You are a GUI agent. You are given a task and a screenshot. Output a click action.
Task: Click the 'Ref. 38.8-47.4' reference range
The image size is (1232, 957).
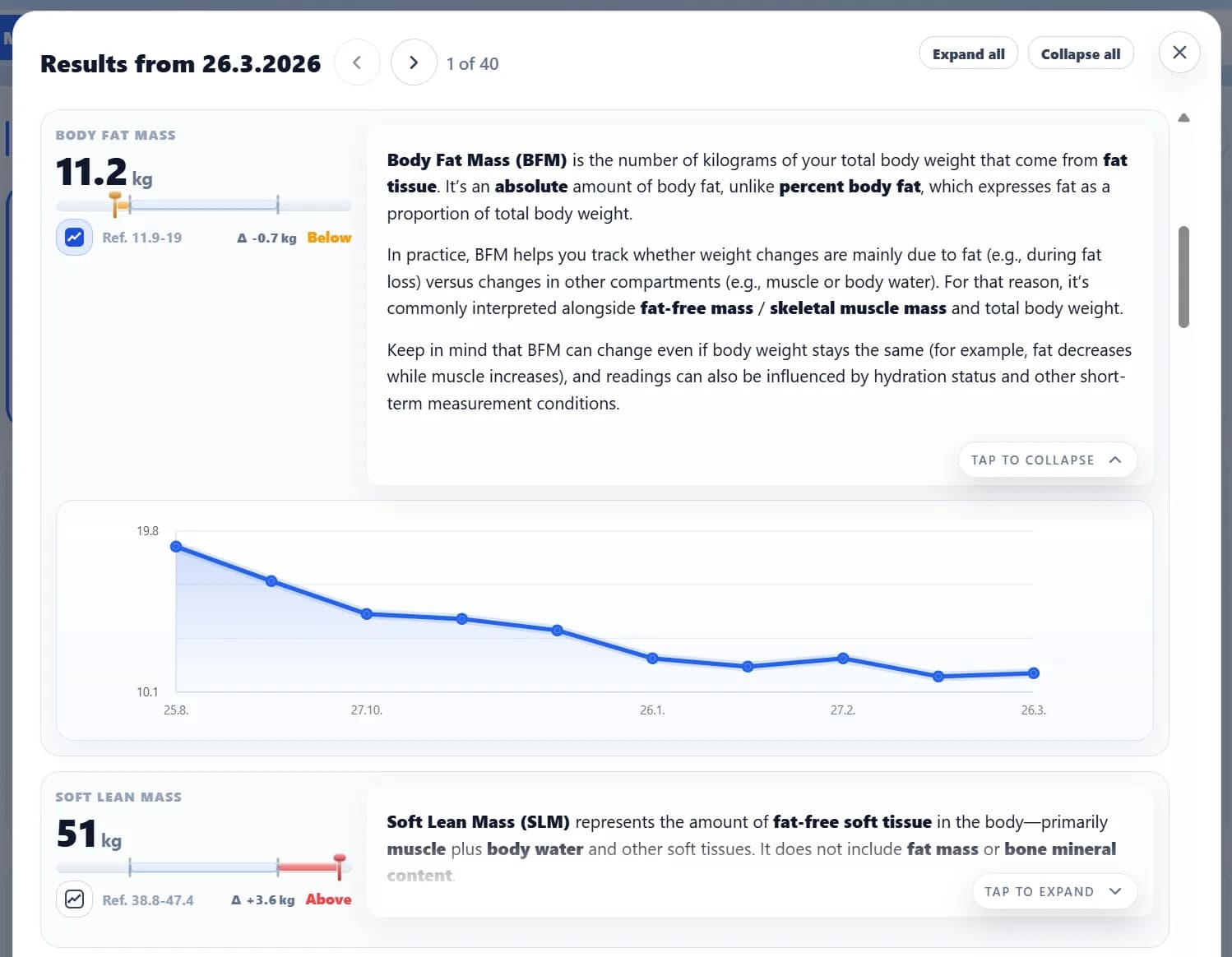pos(148,900)
